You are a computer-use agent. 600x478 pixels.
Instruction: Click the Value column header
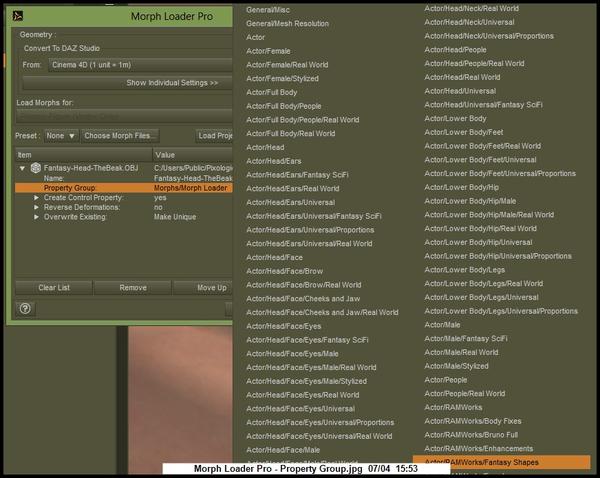pyautogui.click(x=192, y=155)
